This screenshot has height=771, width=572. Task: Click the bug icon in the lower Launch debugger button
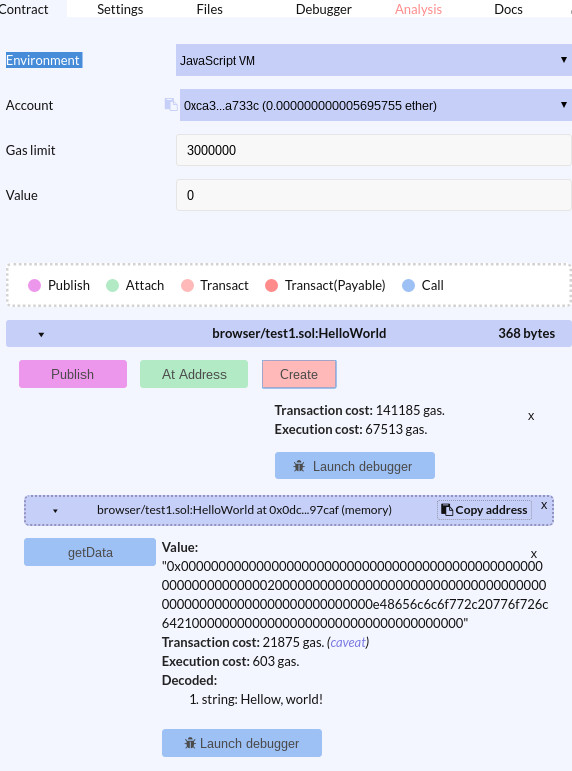point(190,743)
